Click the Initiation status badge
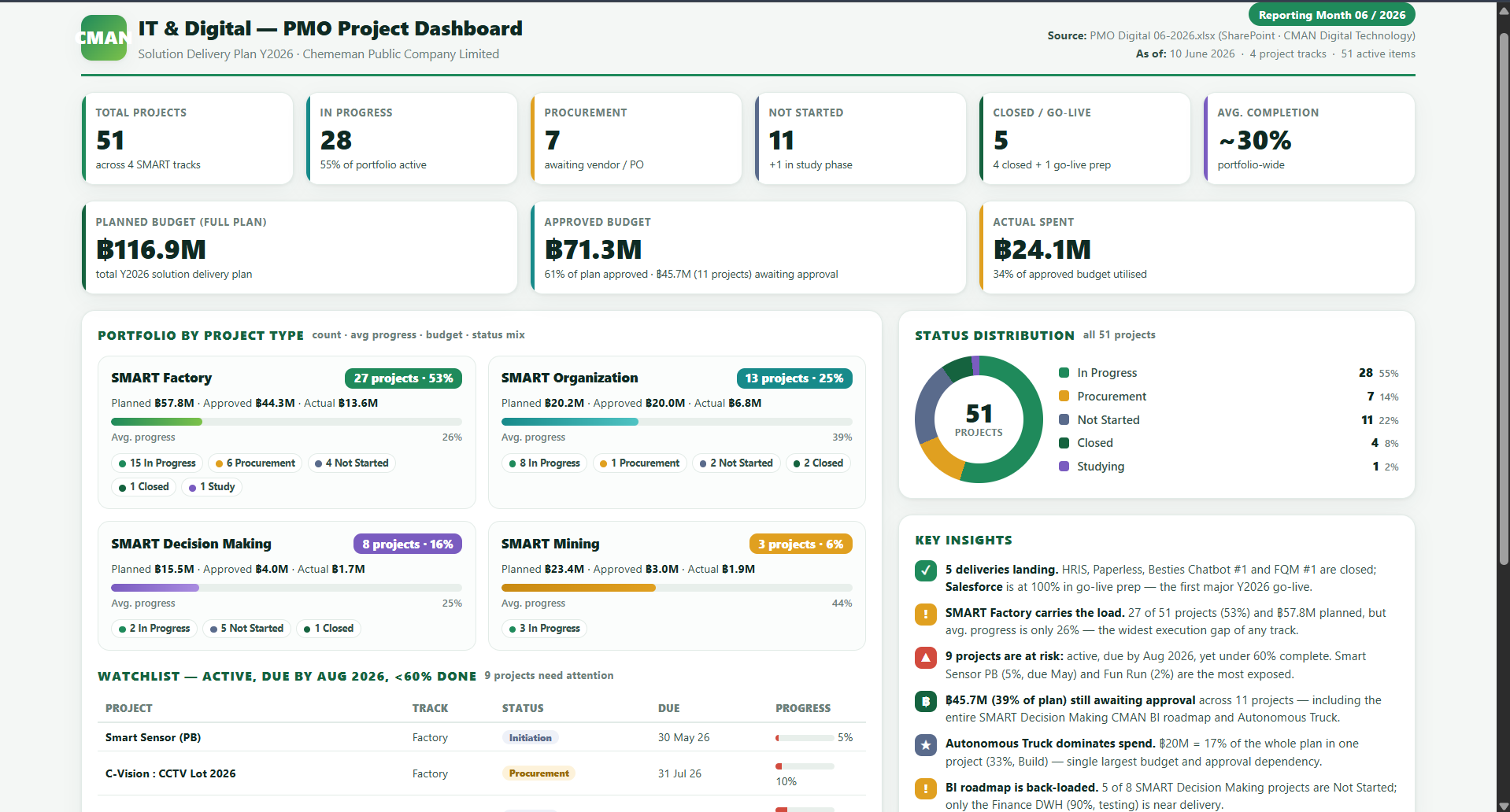 531,738
